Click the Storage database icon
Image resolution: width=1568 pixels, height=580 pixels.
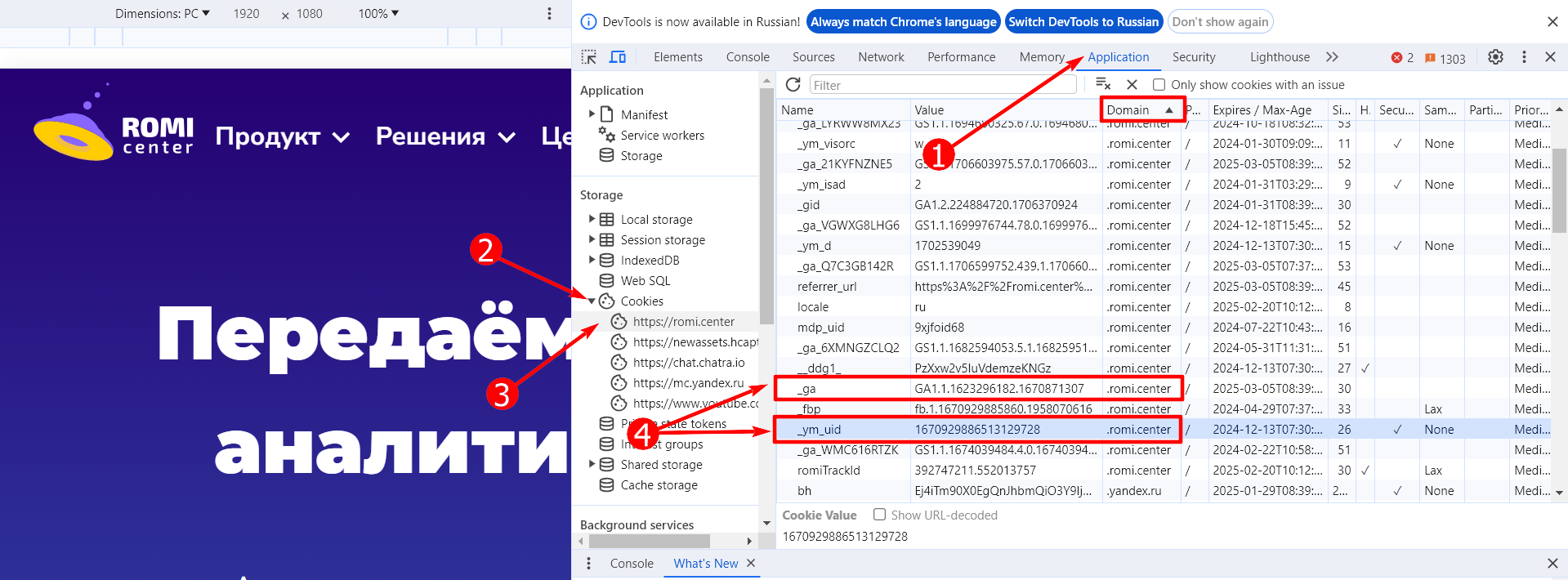(x=606, y=155)
